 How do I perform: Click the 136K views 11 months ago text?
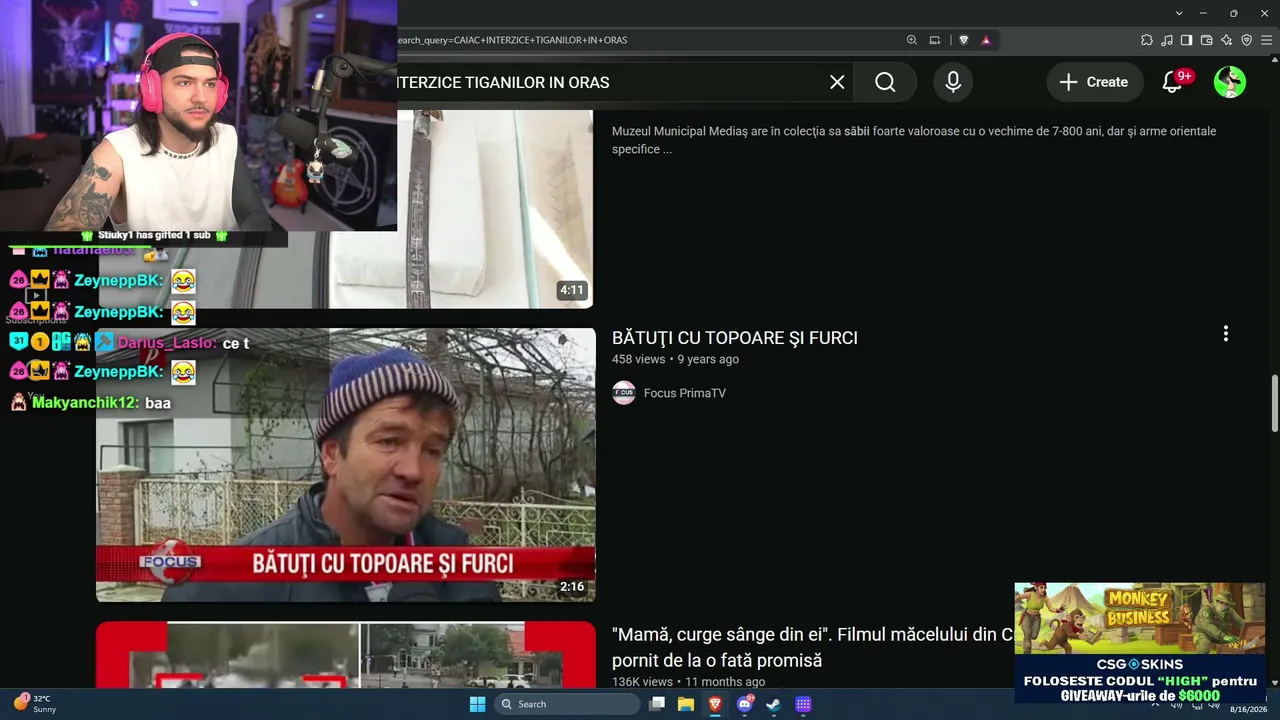point(688,681)
